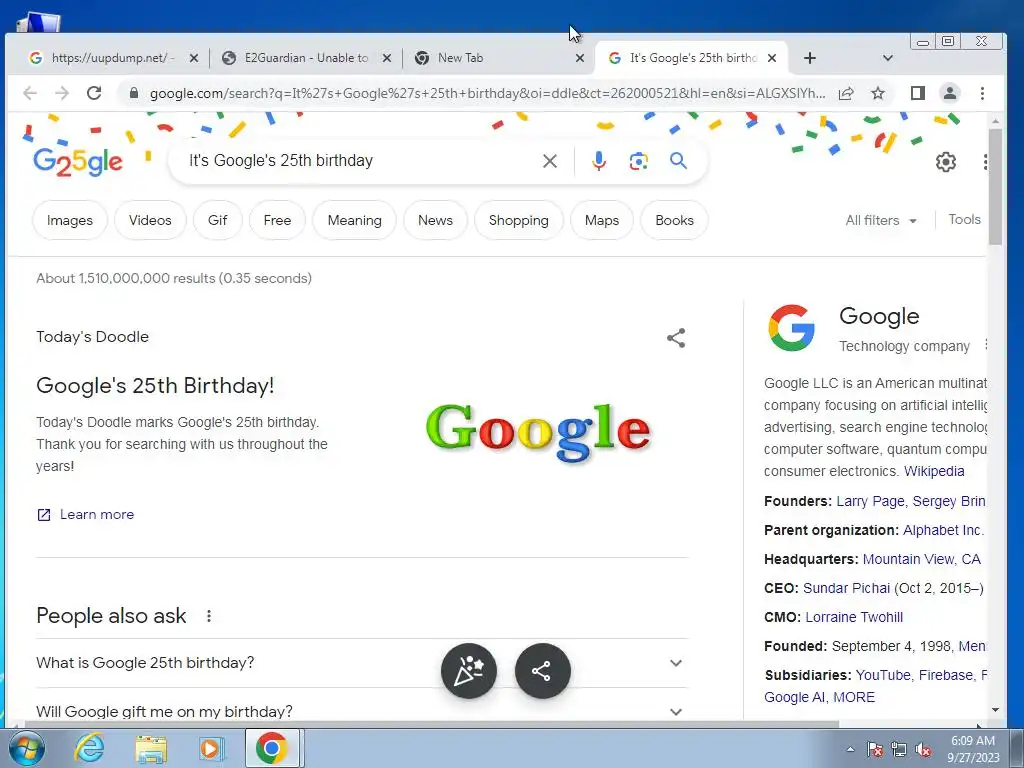Select the Free filter chip
1024x768 pixels.
[x=278, y=220]
